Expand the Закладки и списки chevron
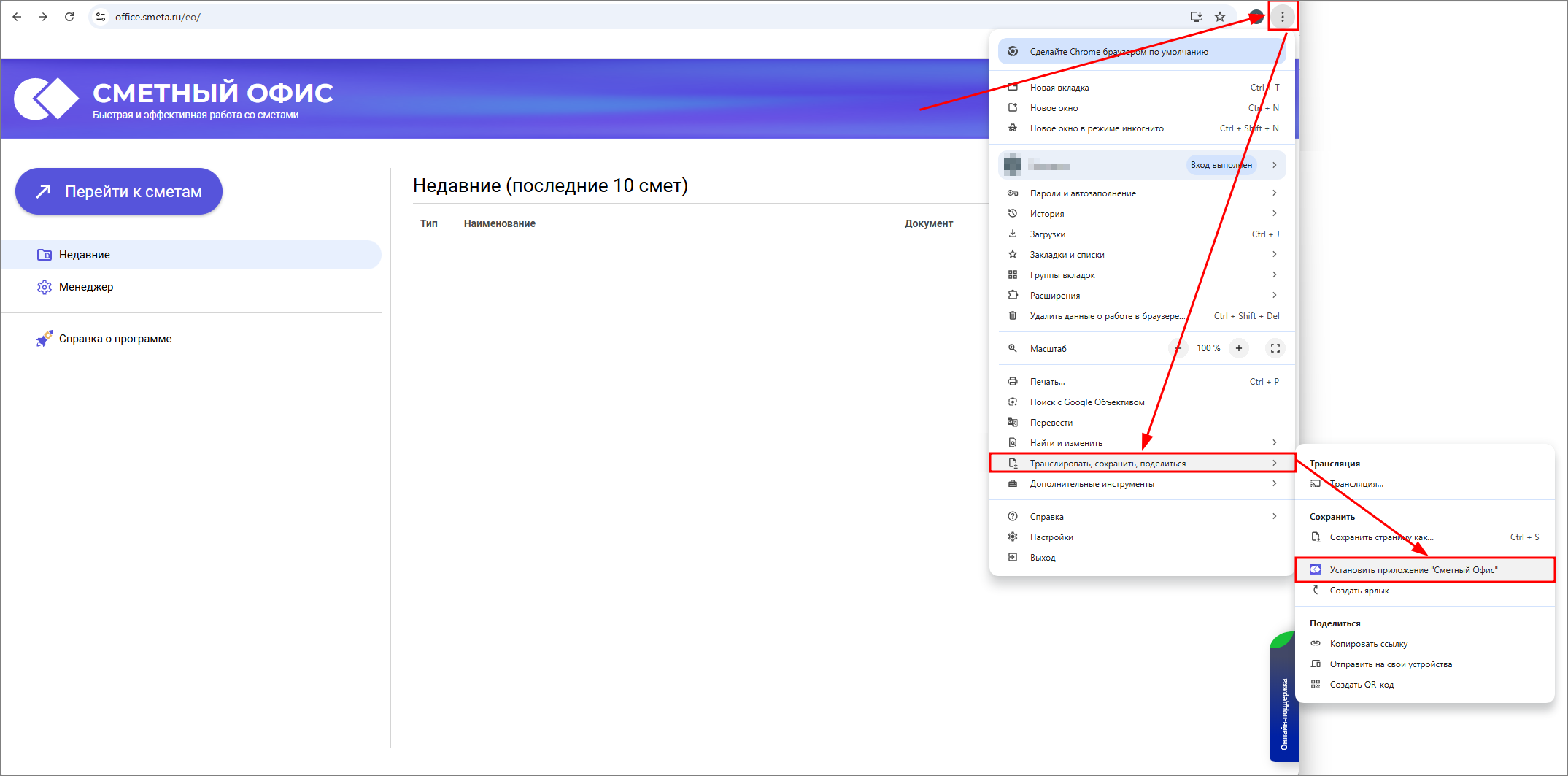The image size is (1568, 776). [1275, 254]
